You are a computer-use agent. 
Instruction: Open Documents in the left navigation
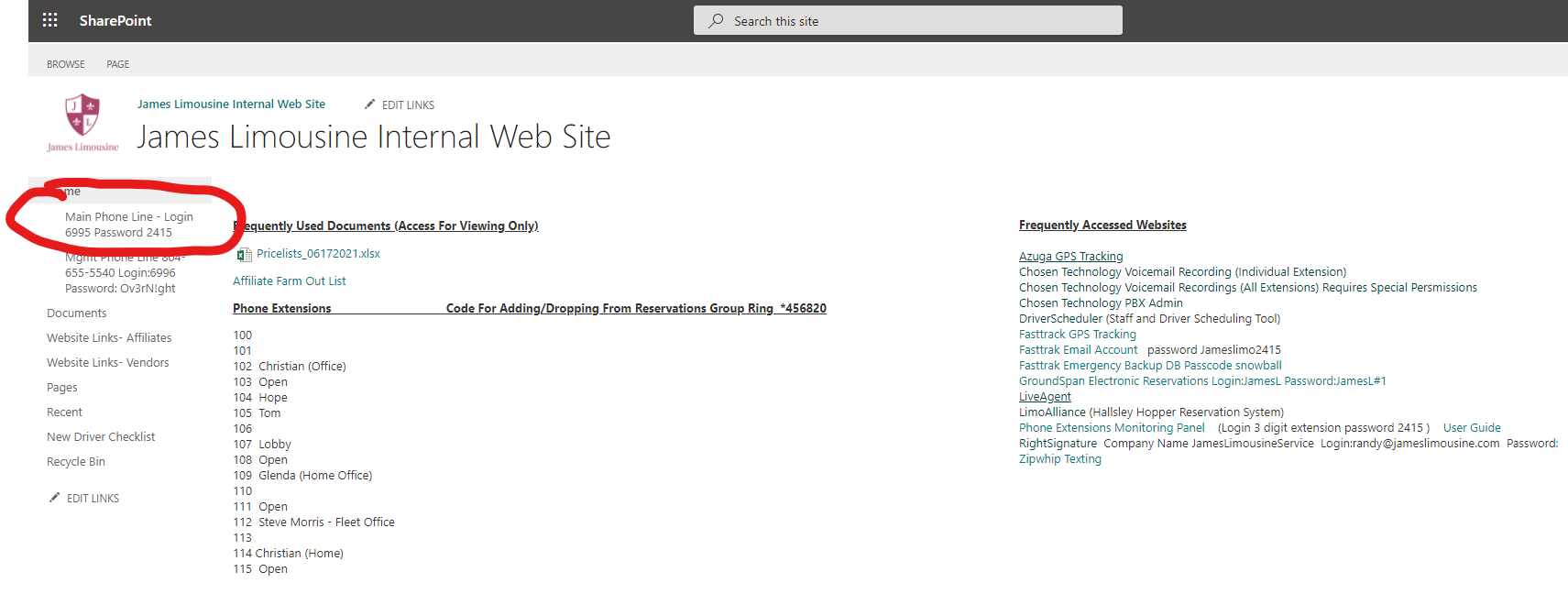pyautogui.click(x=77, y=313)
